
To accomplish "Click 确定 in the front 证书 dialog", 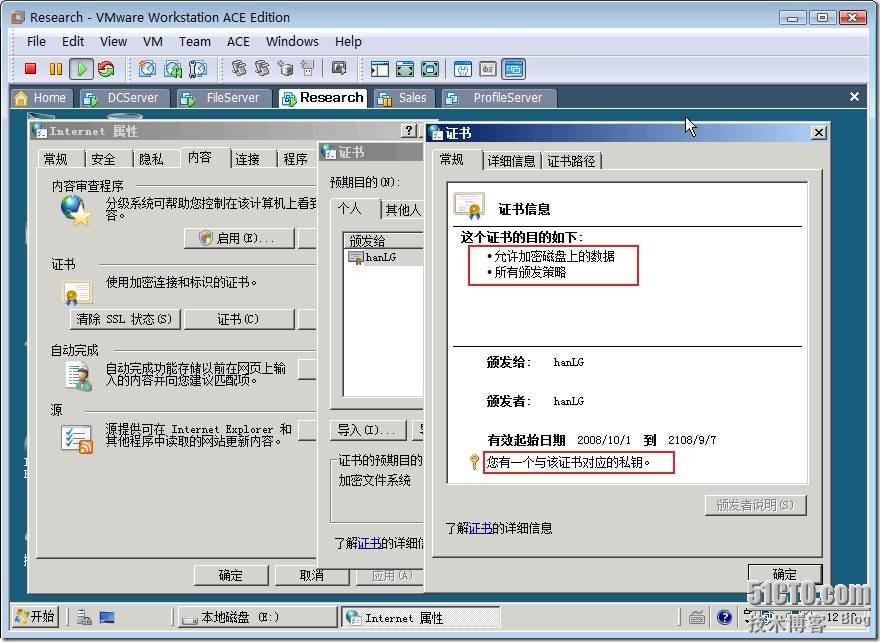I will (x=785, y=574).
